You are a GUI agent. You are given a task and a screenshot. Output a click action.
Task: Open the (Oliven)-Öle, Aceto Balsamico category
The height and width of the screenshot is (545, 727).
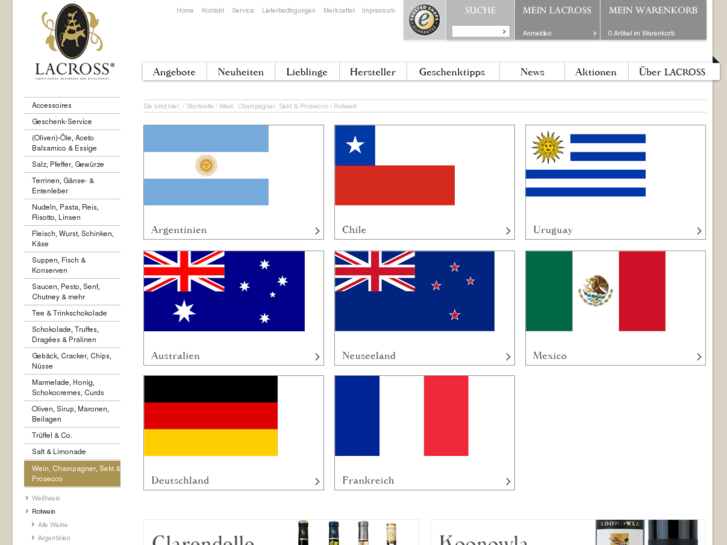72,143
